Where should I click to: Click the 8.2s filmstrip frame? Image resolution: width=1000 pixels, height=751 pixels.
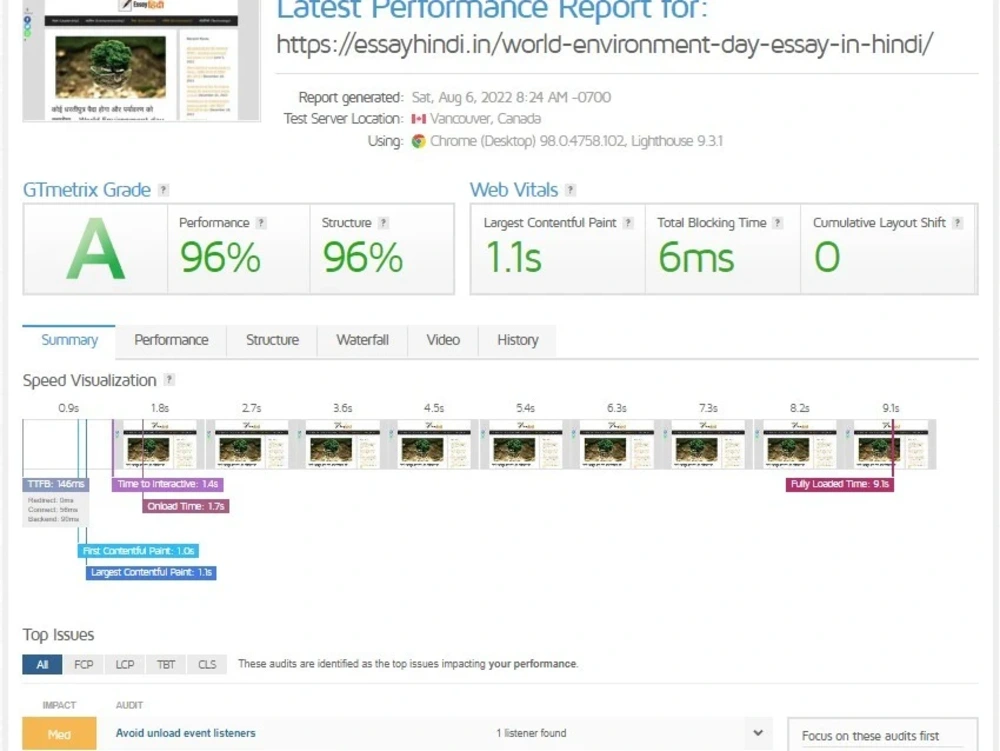pyautogui.click(x=800, y=444)
